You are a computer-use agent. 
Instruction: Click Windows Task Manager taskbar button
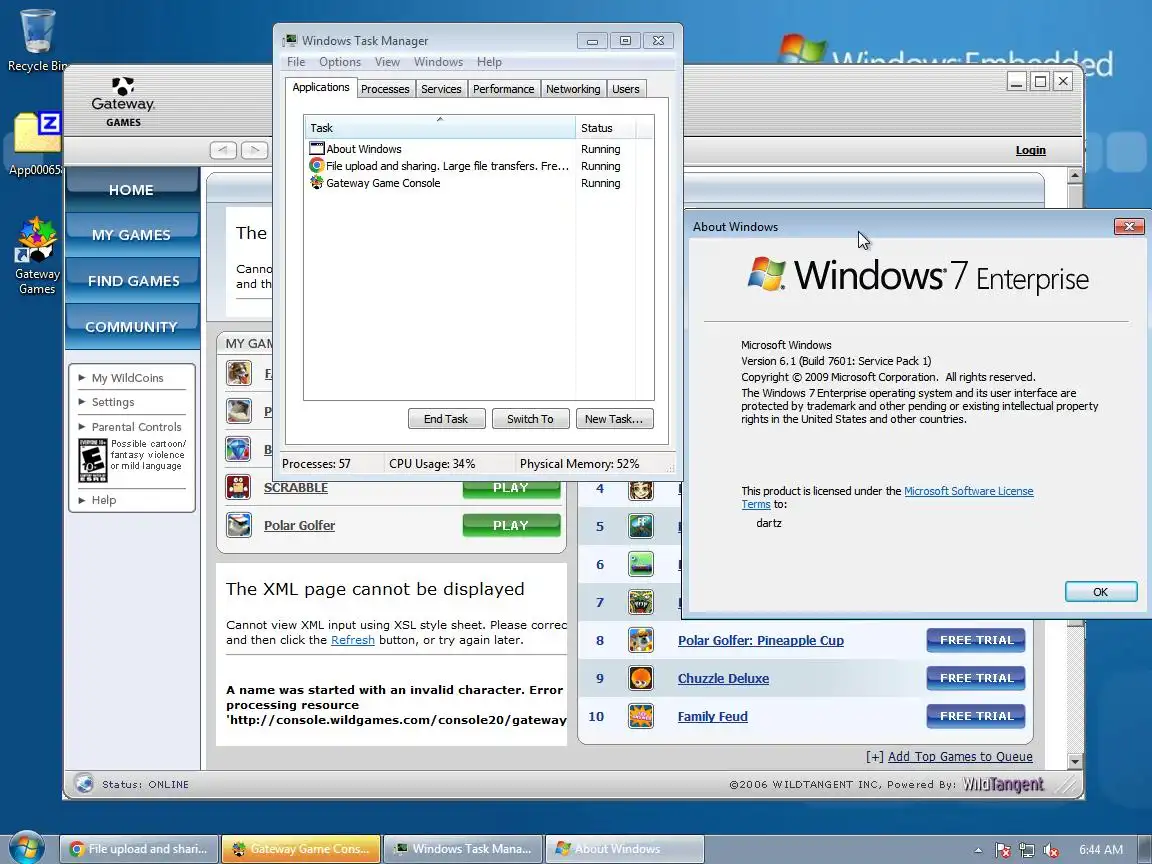(464, 849)
